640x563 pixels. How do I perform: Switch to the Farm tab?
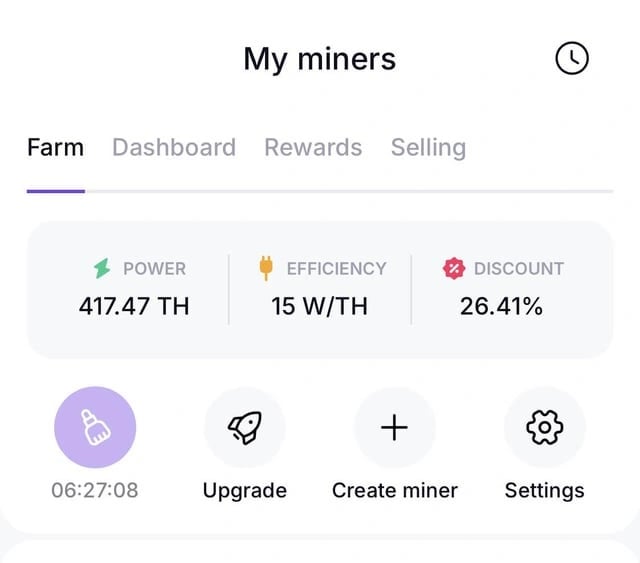pos(55,148)
